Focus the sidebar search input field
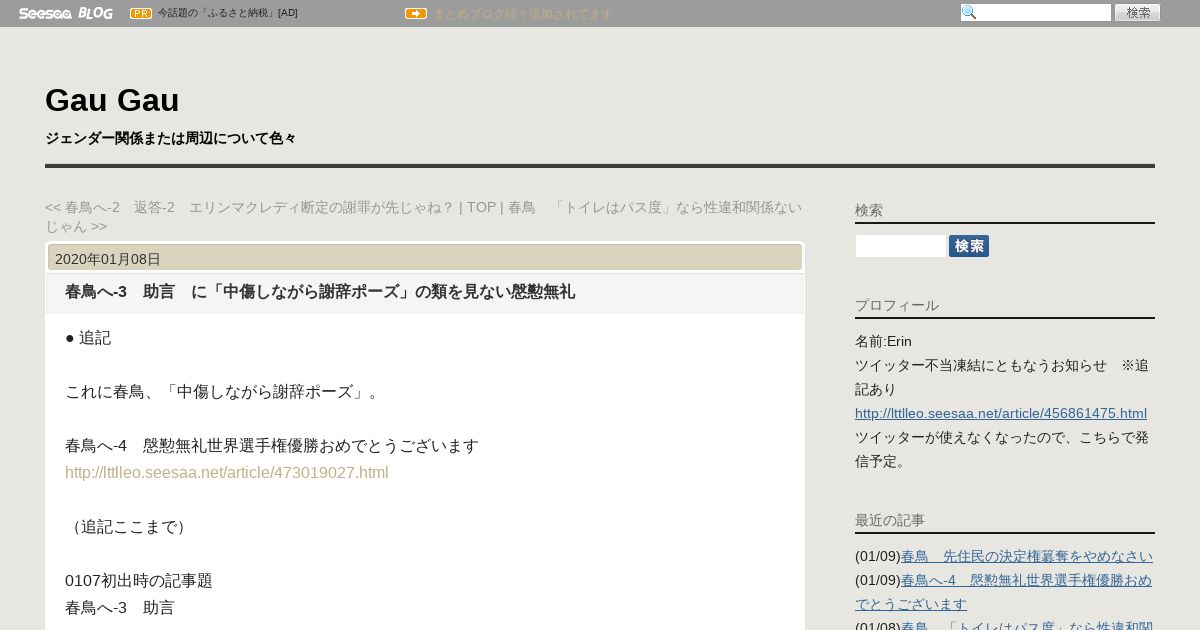The image size is (1200, 630). point(901,246)
